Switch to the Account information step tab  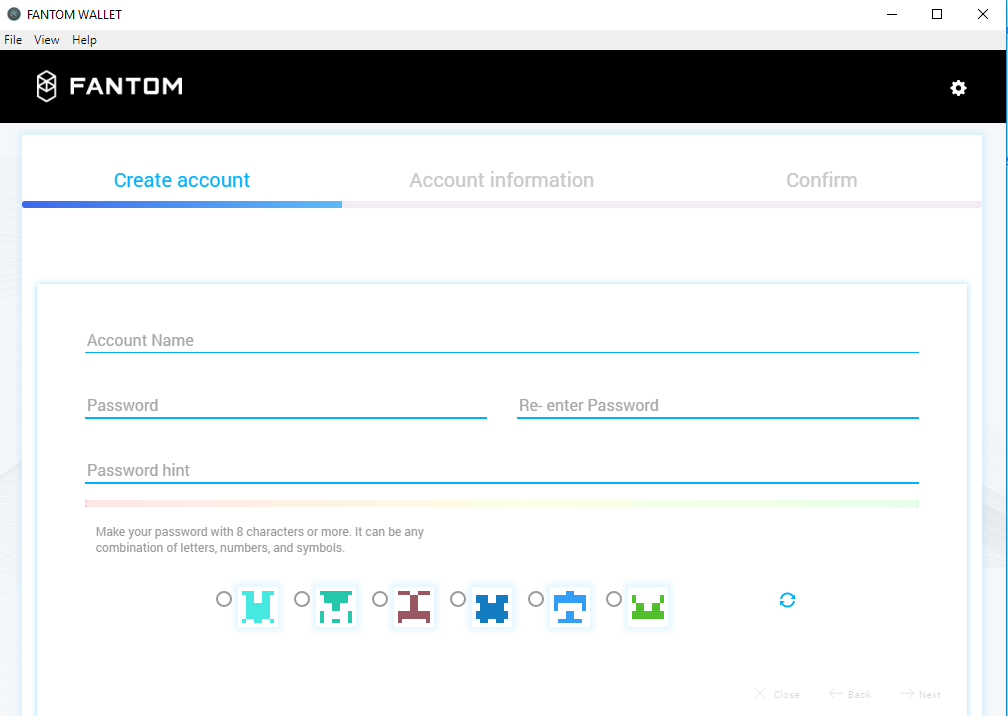[501, 180]
